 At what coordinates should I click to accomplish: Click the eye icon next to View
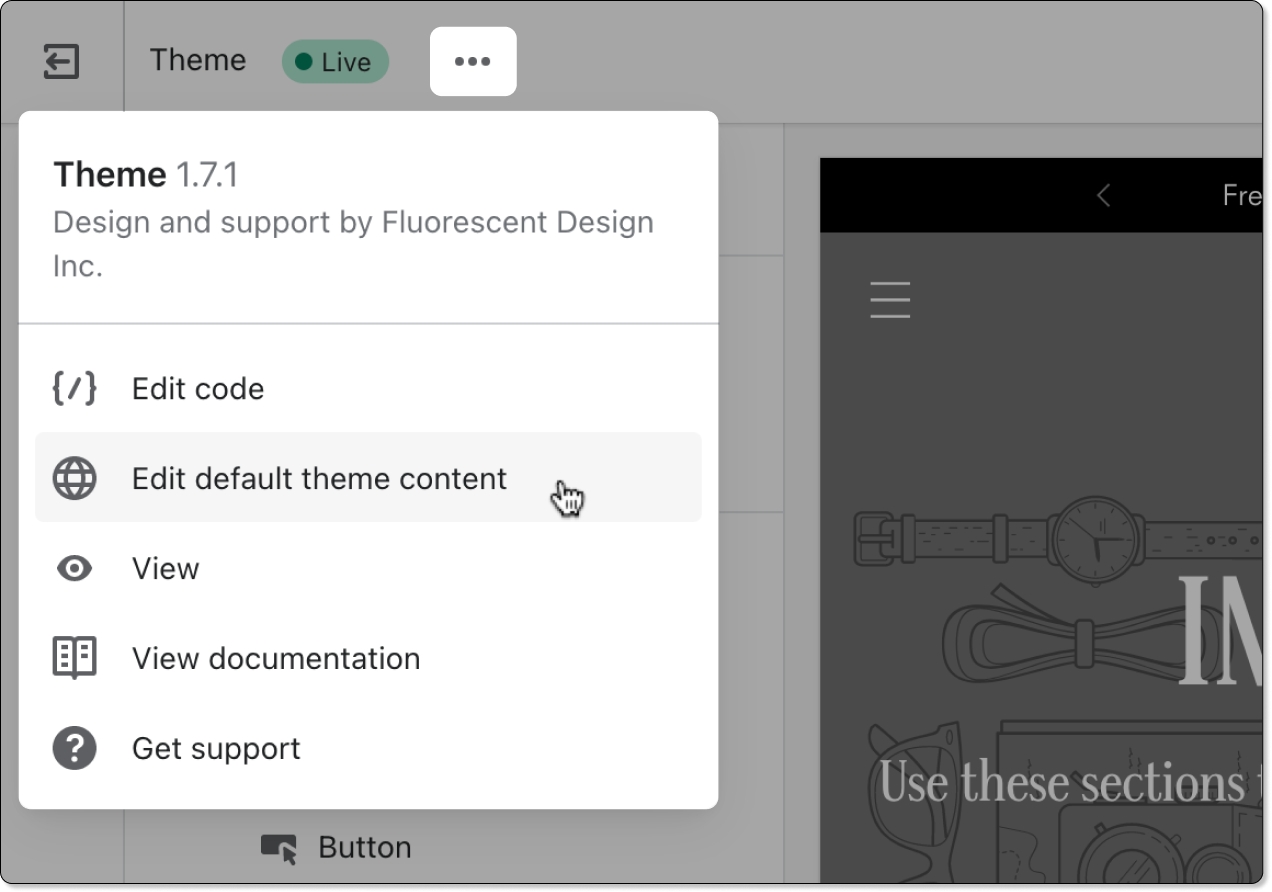click(x=74, y=569)
